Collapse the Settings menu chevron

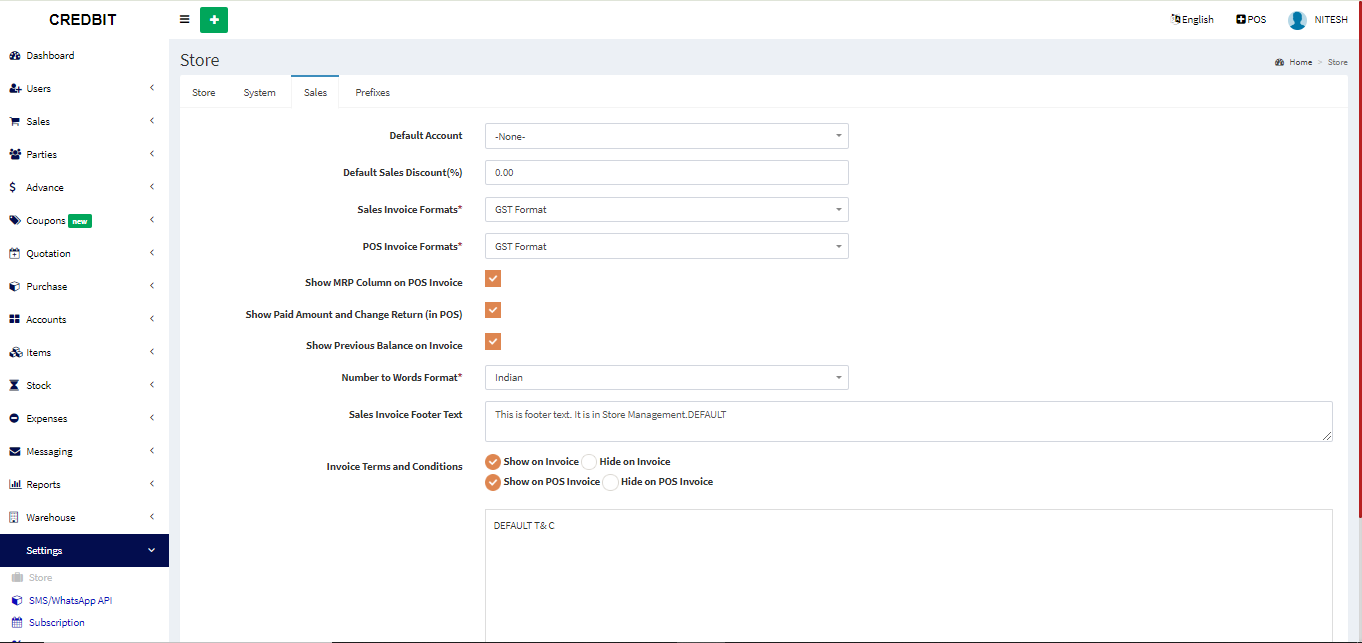pos(151,551)
